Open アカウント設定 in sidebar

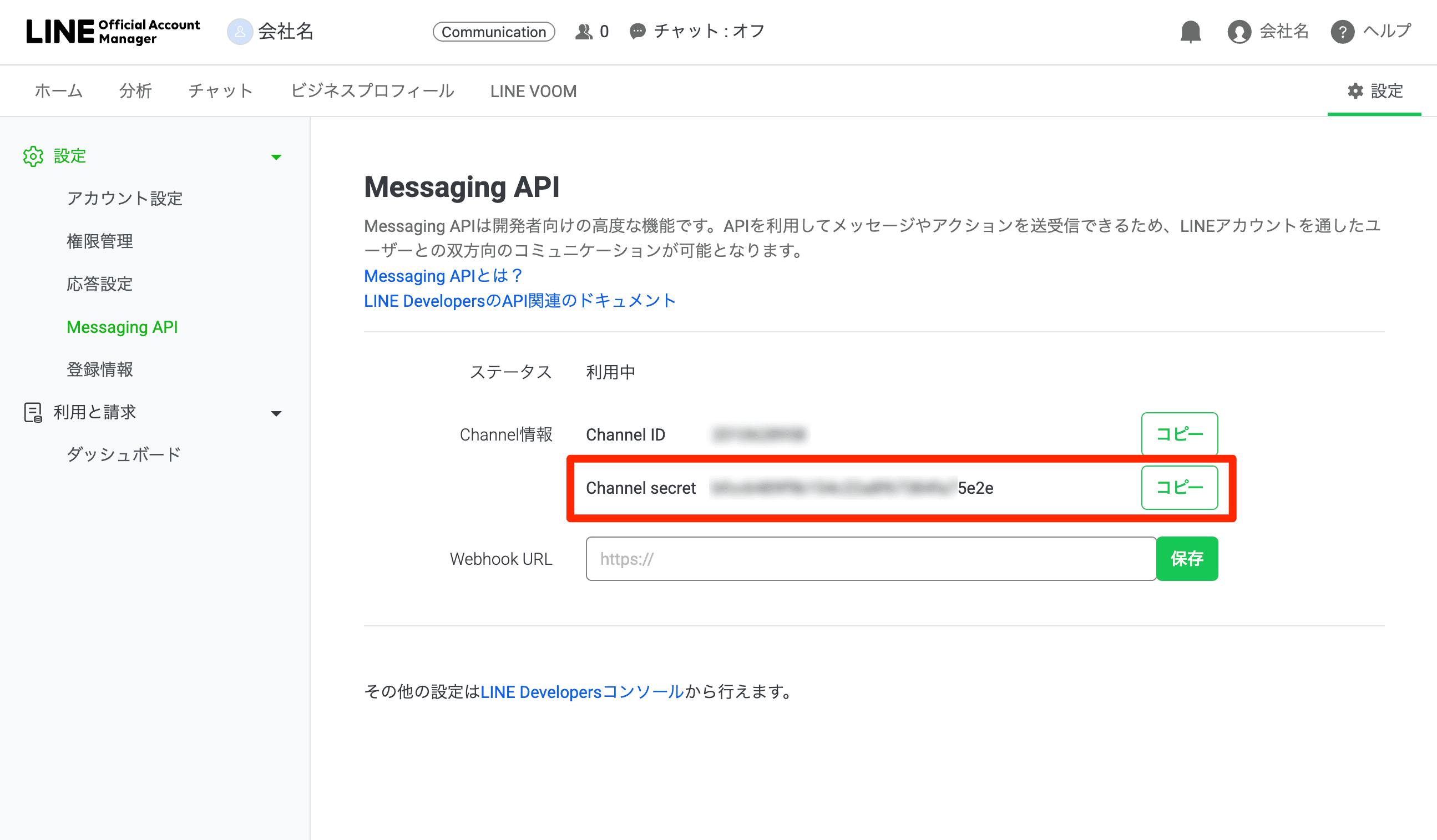click(x=125, y=199)
